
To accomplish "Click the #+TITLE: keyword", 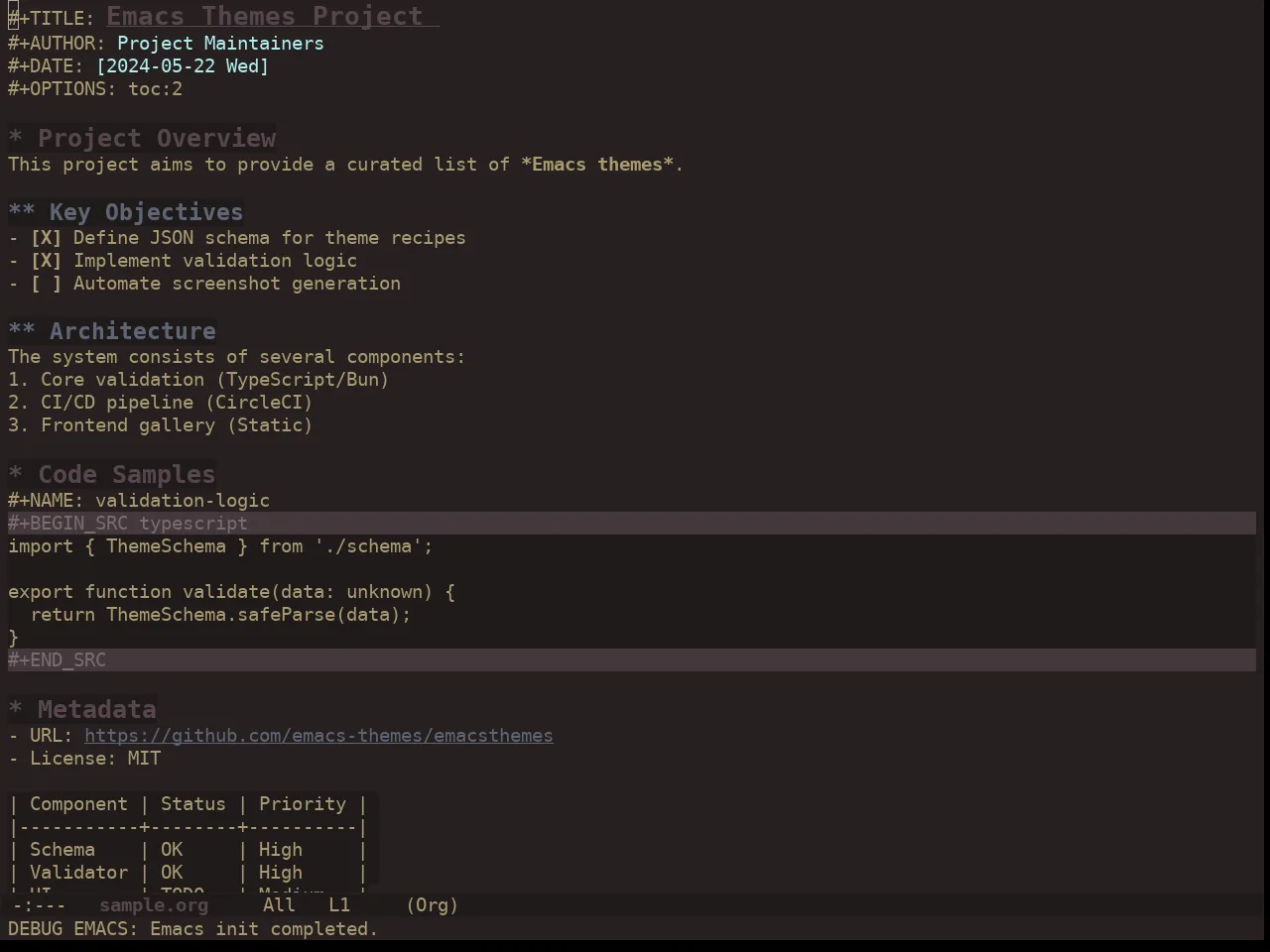I will (52, 19).
